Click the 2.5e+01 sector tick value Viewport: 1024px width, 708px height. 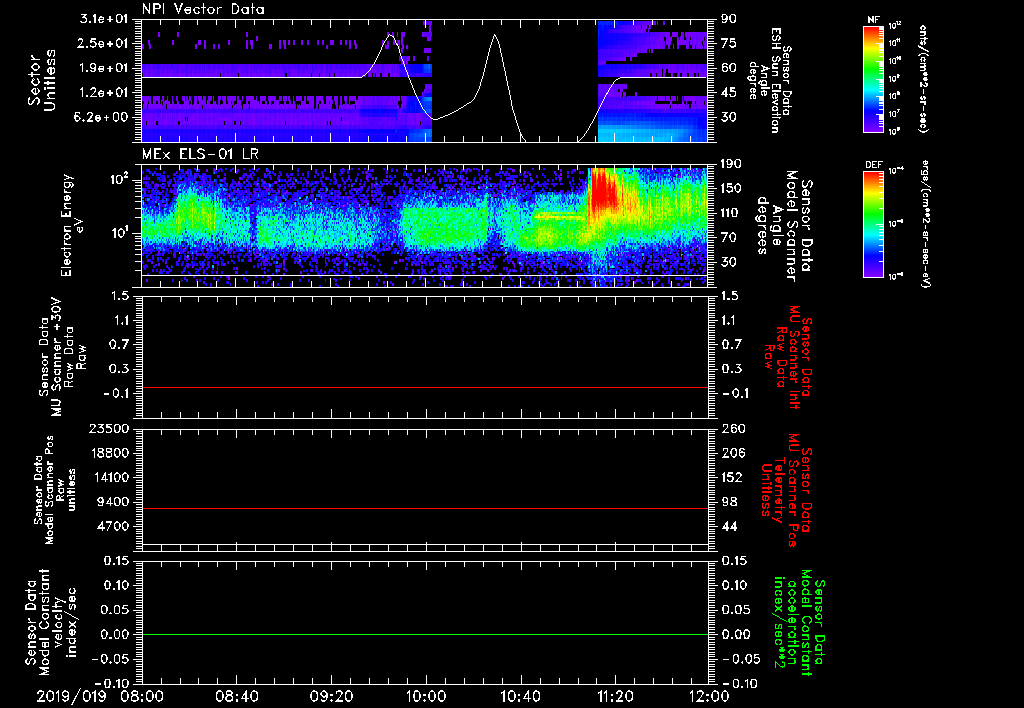104,43
